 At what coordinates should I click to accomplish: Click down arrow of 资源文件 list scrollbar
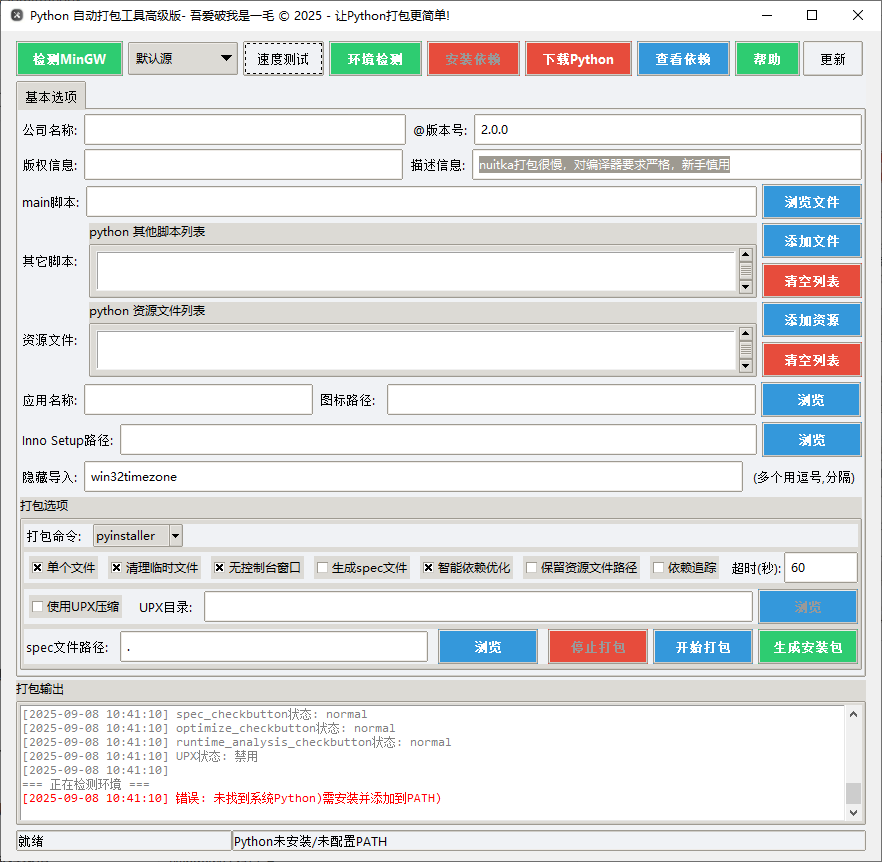click(x=746, y=366)
